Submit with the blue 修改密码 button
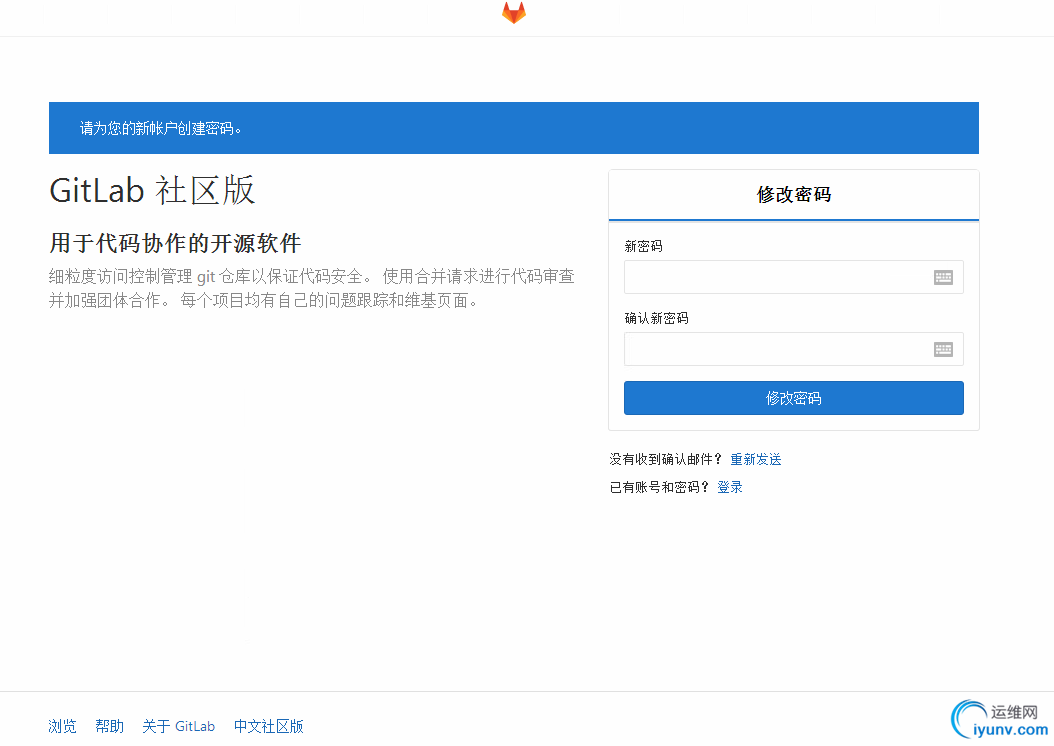This screenshot has height=746, width=1054. (x=793, y=398)
